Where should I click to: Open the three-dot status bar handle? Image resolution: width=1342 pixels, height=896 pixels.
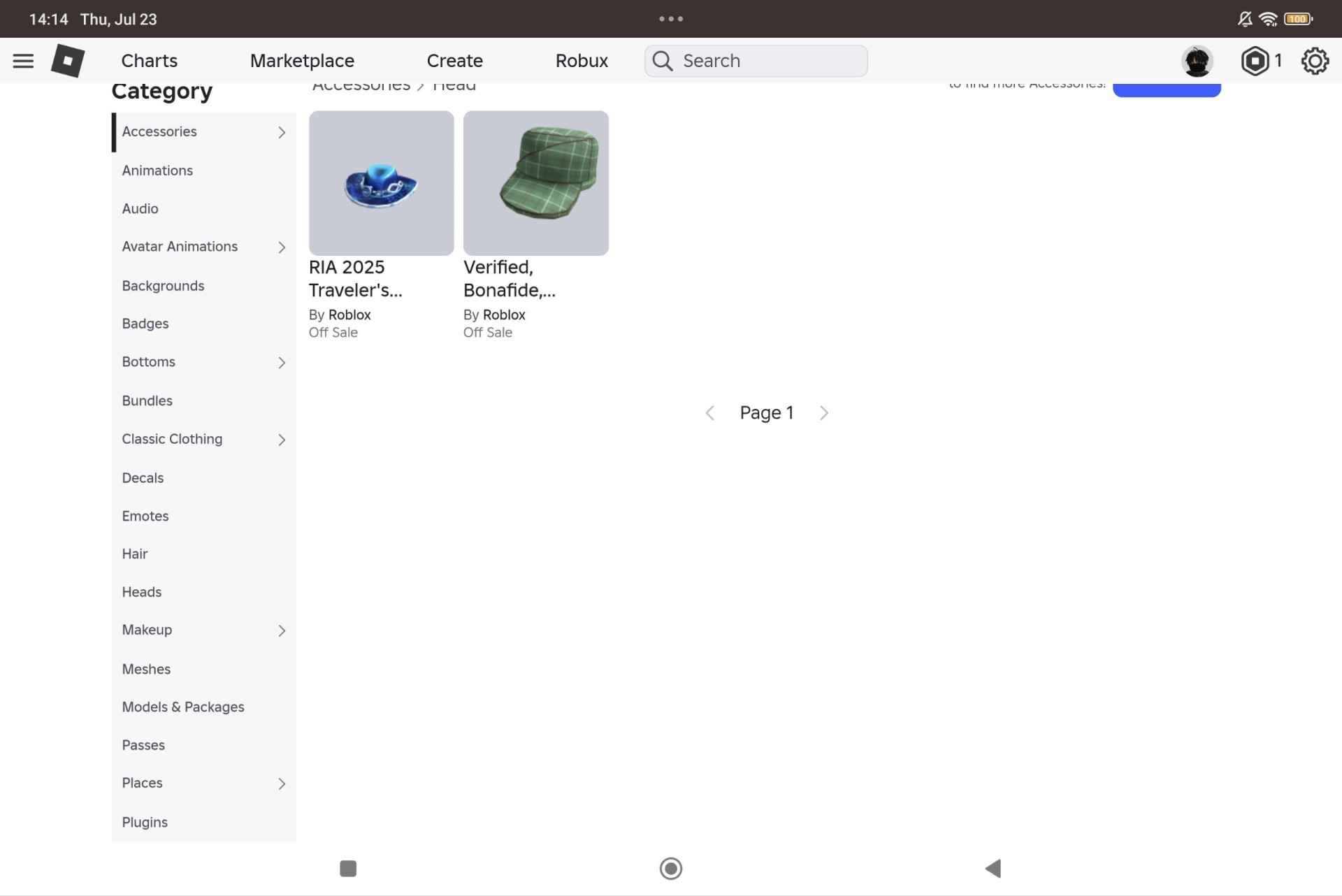pyautogui.click(x=671, y=19)
